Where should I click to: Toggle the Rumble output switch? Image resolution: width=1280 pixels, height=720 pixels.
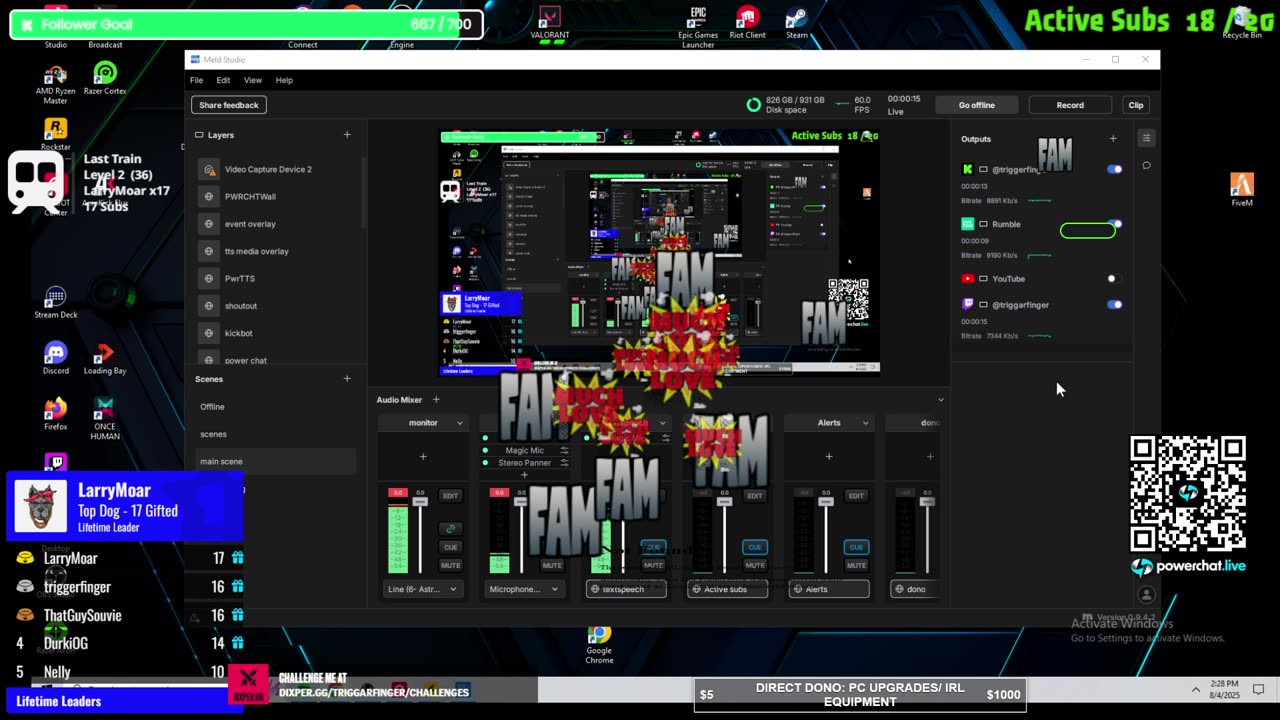pos(1114,224)
